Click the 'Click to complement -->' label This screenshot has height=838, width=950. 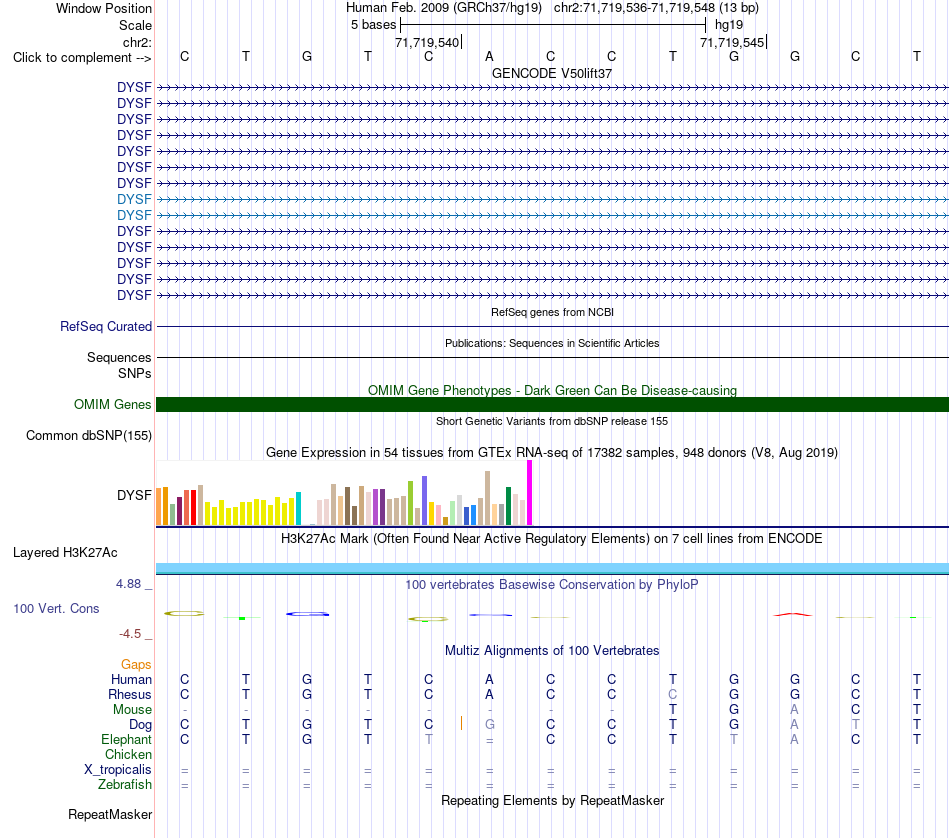click(82, 58)
